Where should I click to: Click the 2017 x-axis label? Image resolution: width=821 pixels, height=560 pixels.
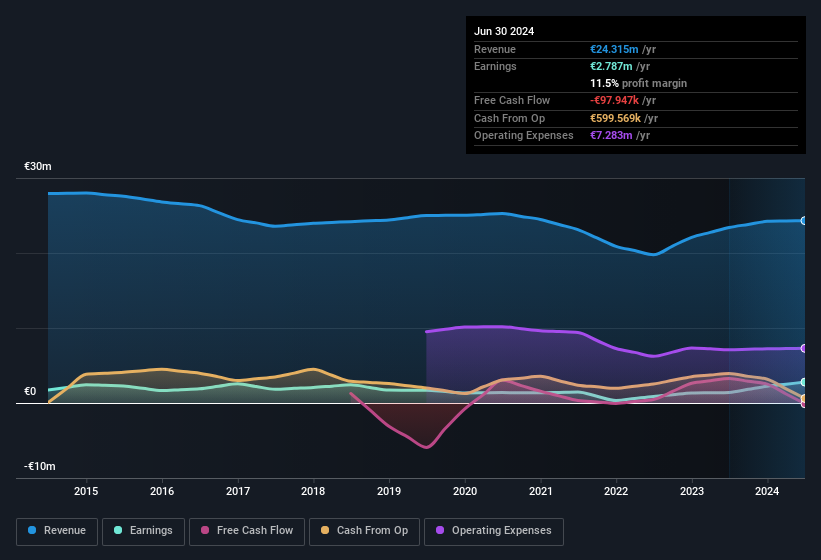[238, 491]
